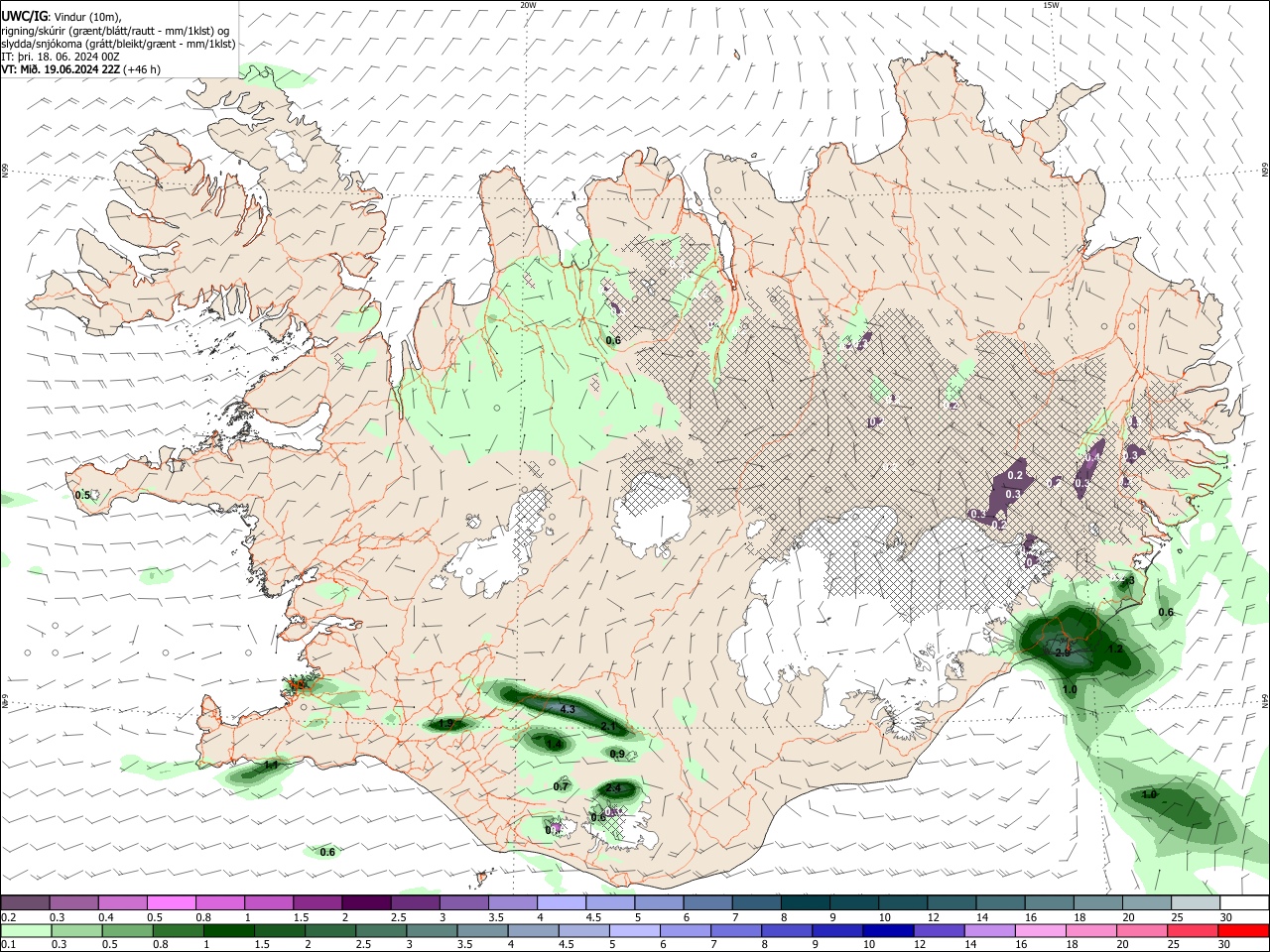Click the "1.2" value in the southeast rain cell

click(1115, 650)
